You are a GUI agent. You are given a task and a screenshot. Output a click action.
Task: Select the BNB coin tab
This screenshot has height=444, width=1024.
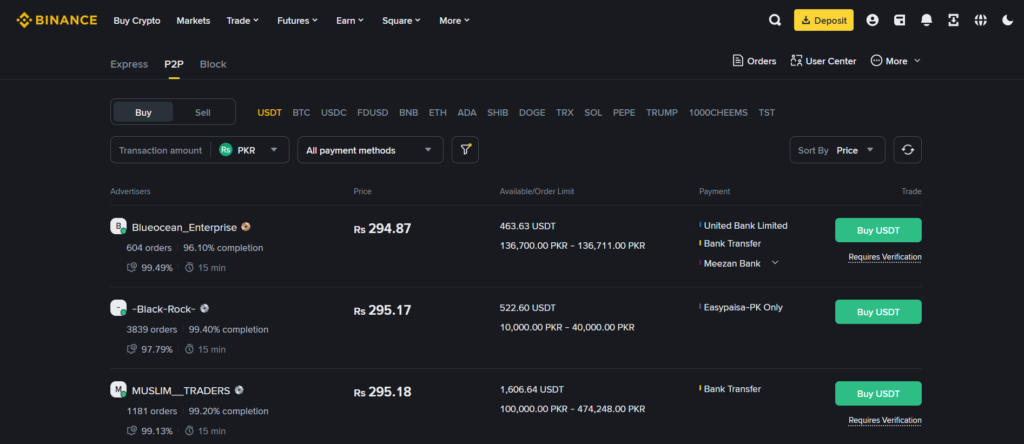(409, 112)
